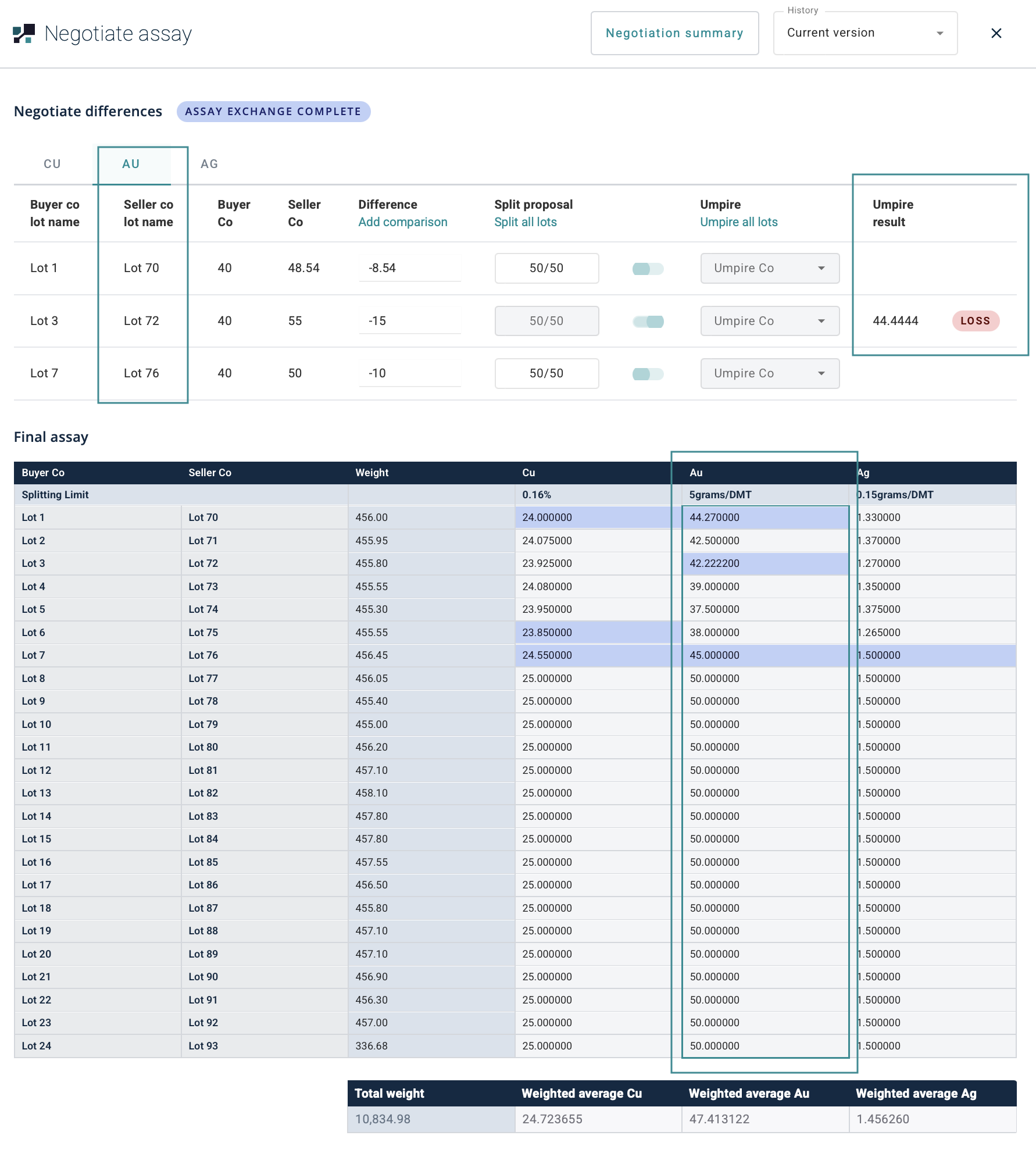The width and height of the screenshot is (1036, 1164).
Task: Click Split all lots link
Action: coord(525,222)
